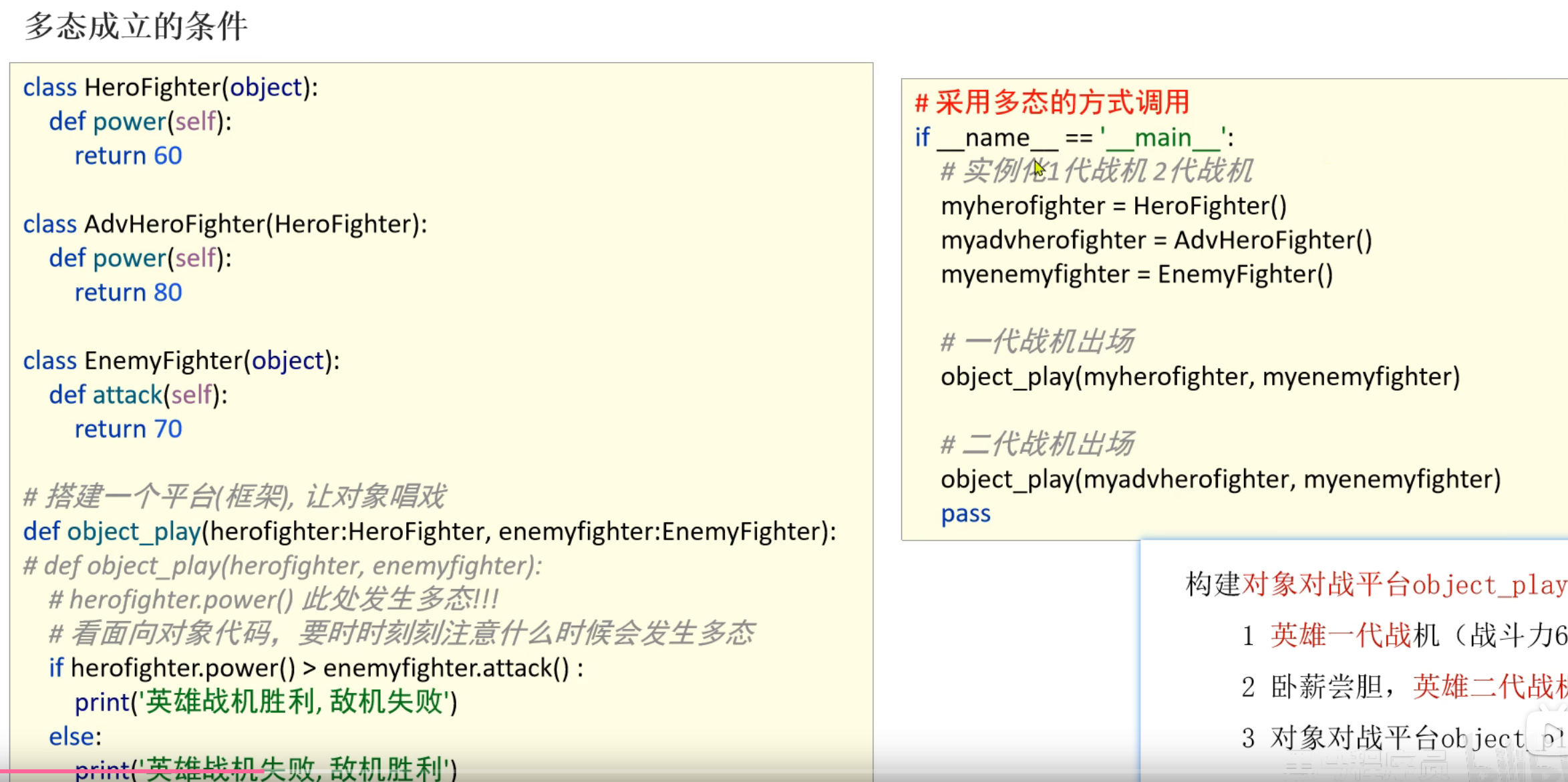
Task: Click the red heading 采用多态的方式调用
Action: click(x=1053, y=103)
